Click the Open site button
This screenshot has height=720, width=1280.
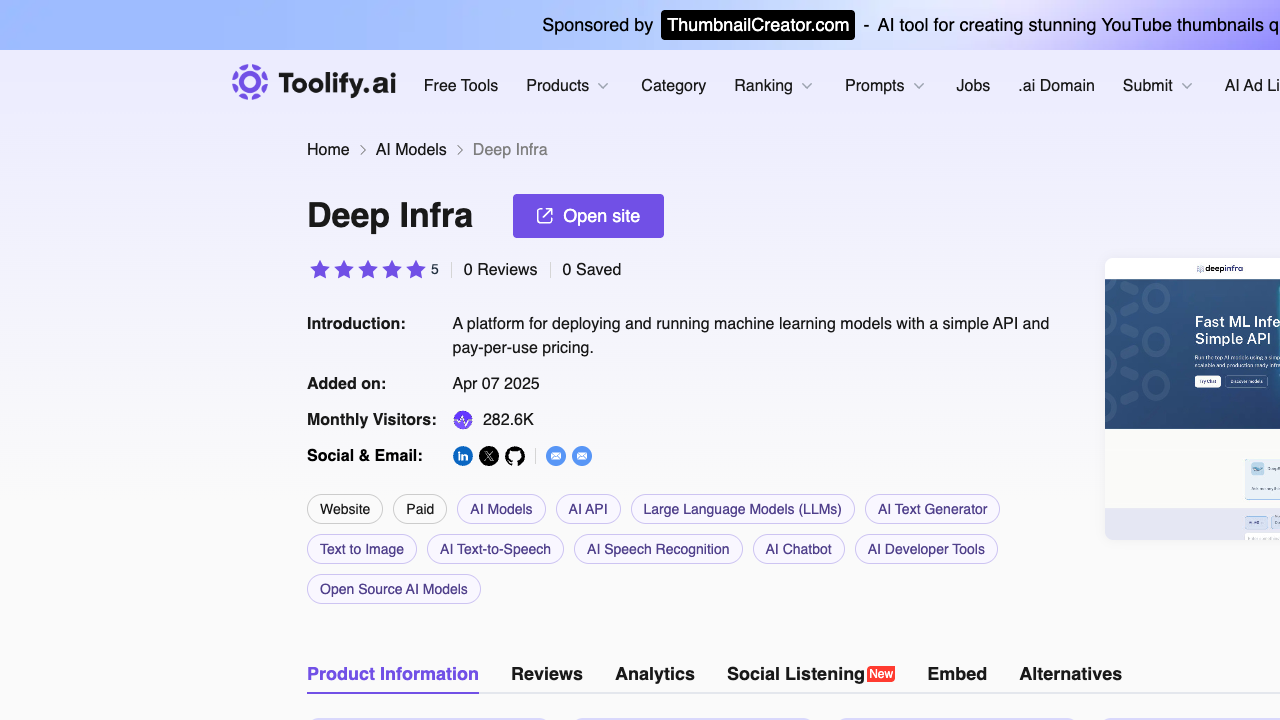588,216
